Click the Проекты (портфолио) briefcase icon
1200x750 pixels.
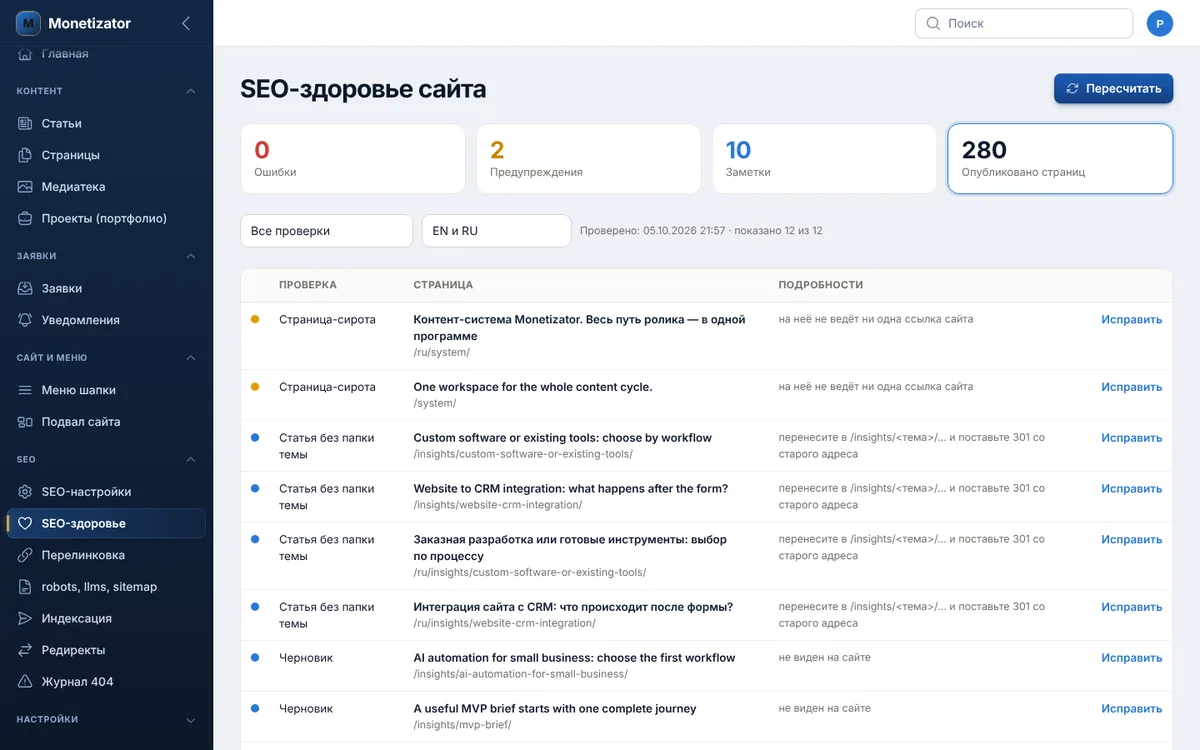click(25, 218)
